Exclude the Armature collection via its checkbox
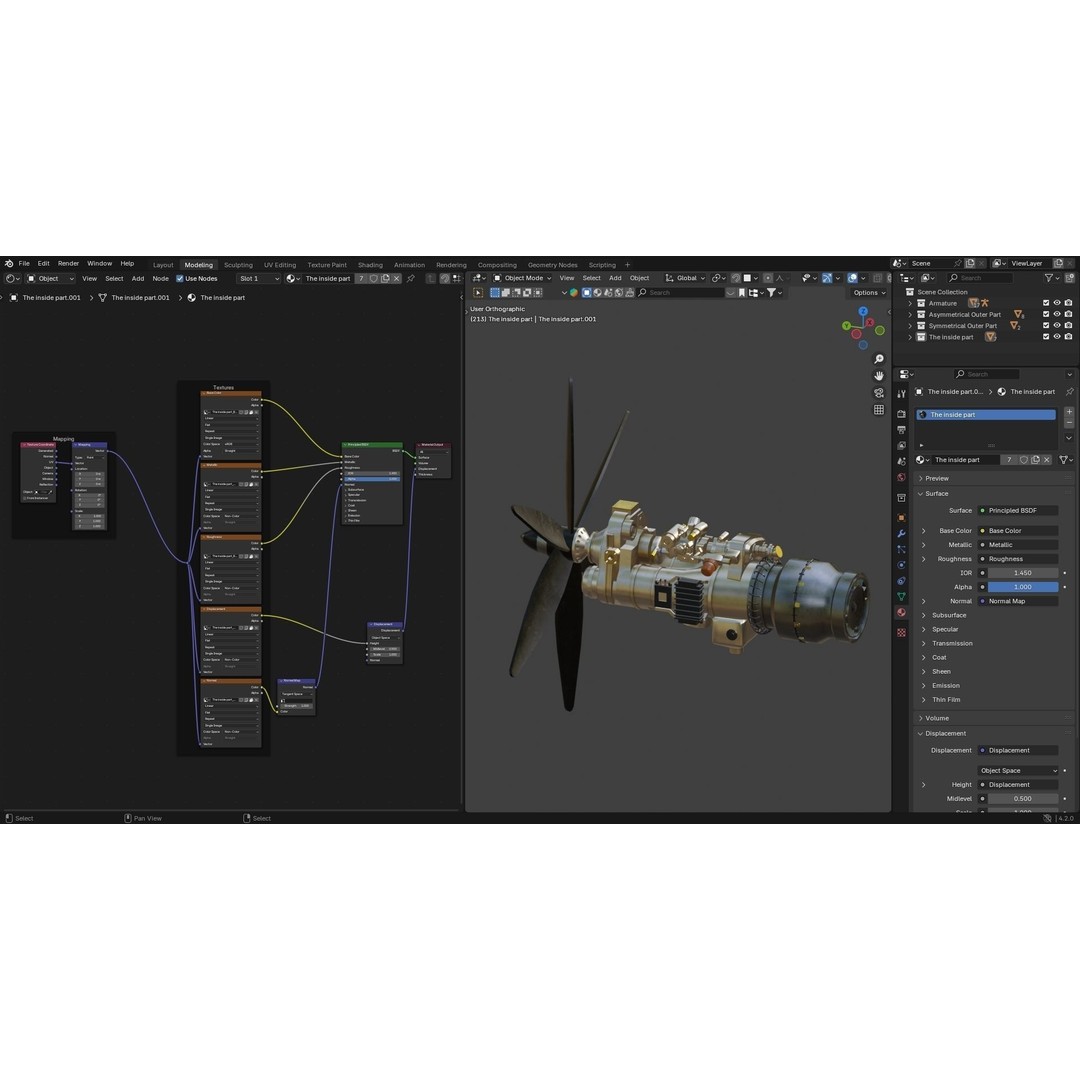This screenshot has height=1080, width=1080. 1046,303
